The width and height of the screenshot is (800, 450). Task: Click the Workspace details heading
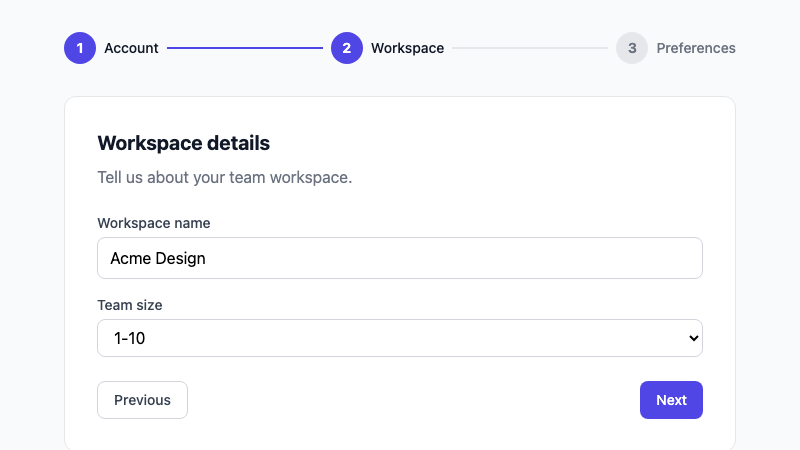tap(184, 143)
